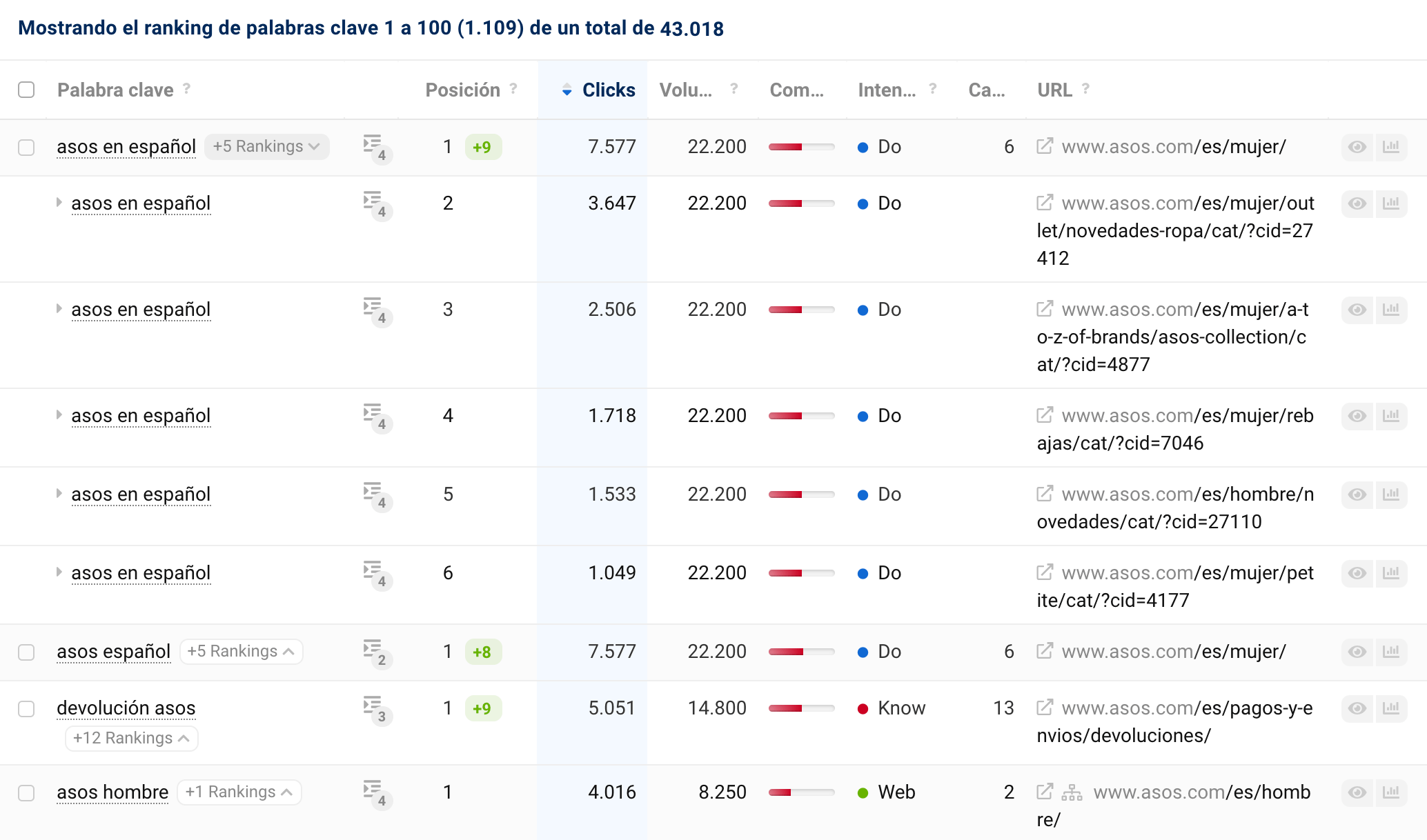This screenshot has height=840, width=1427.
Task: Open external link icon for /es/pagos-y-envios/devoluciones/ URL
Action: 1045,708
